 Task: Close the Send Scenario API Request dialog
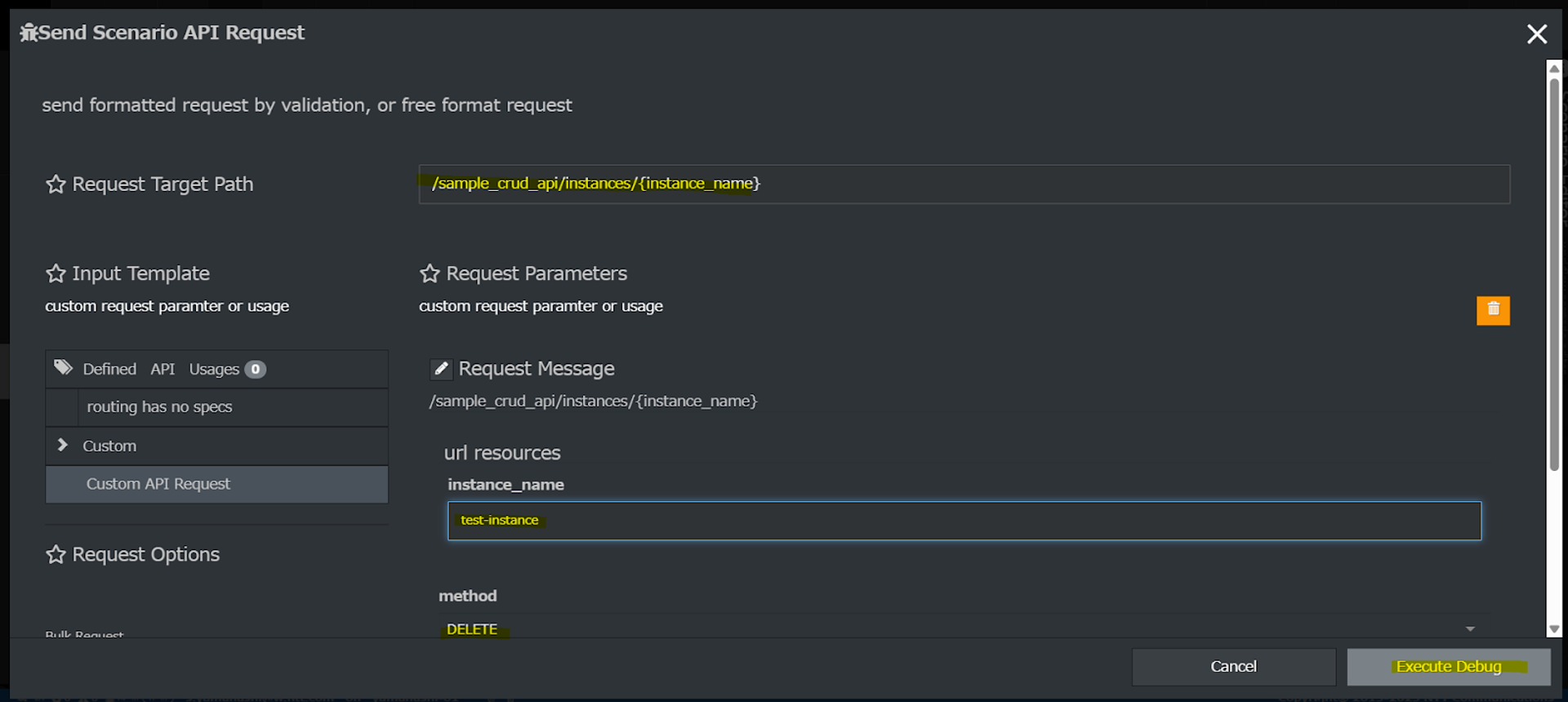pos(1536,33)
